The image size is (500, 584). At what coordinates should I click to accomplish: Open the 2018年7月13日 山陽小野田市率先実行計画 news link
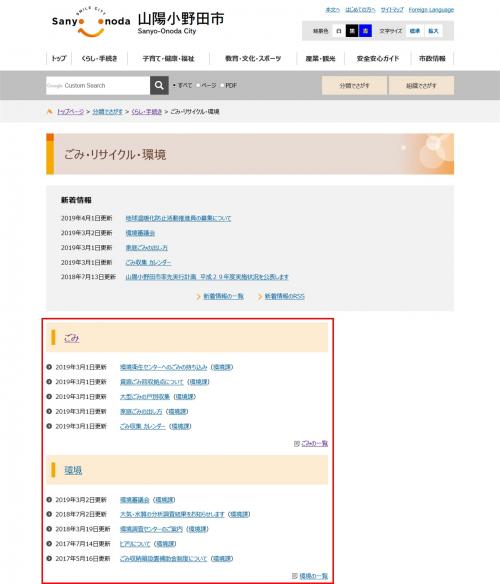[207, 277]
